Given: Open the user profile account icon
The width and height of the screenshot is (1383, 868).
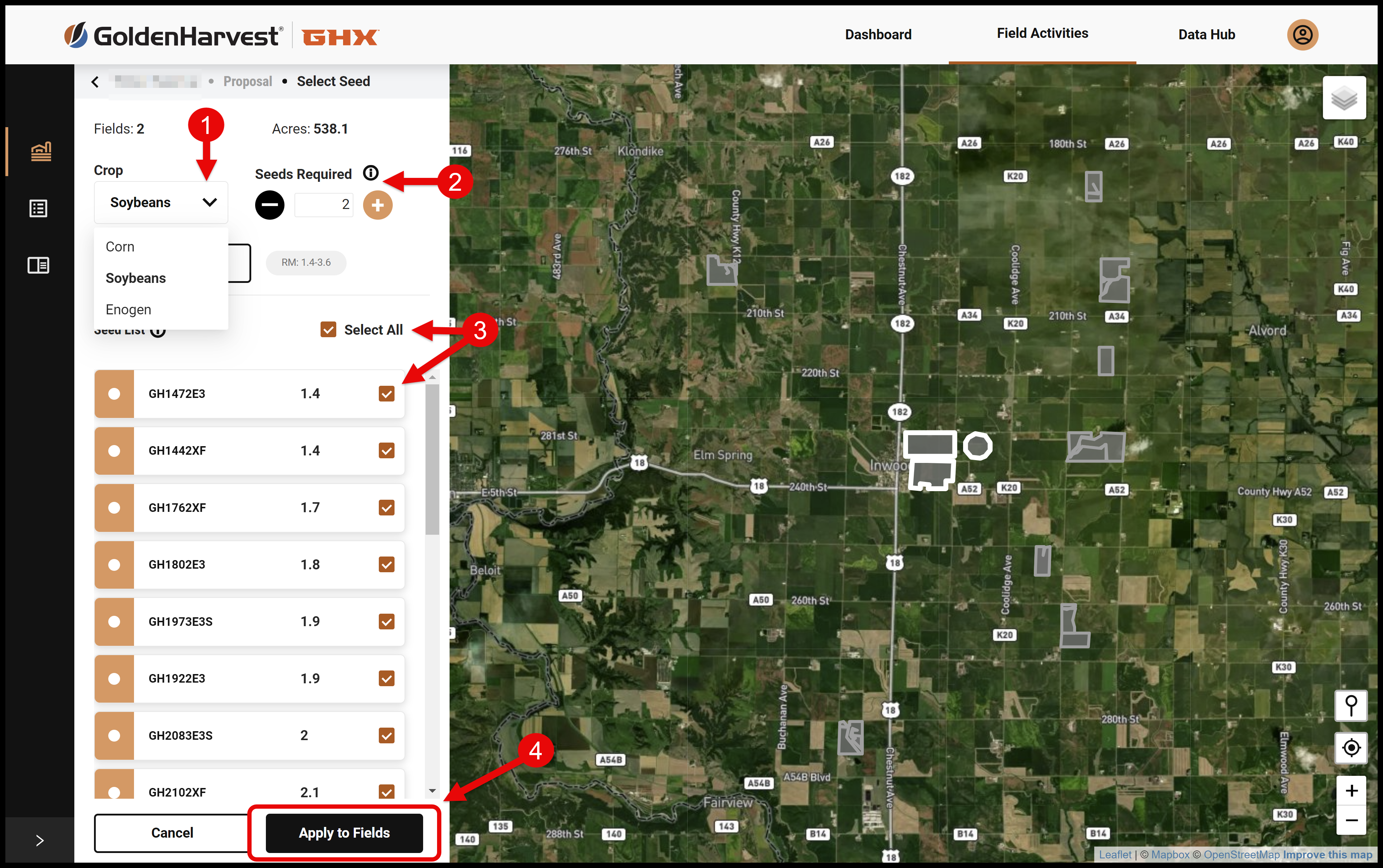Looking at the screenshot, I should click(x=1302, y=35).
